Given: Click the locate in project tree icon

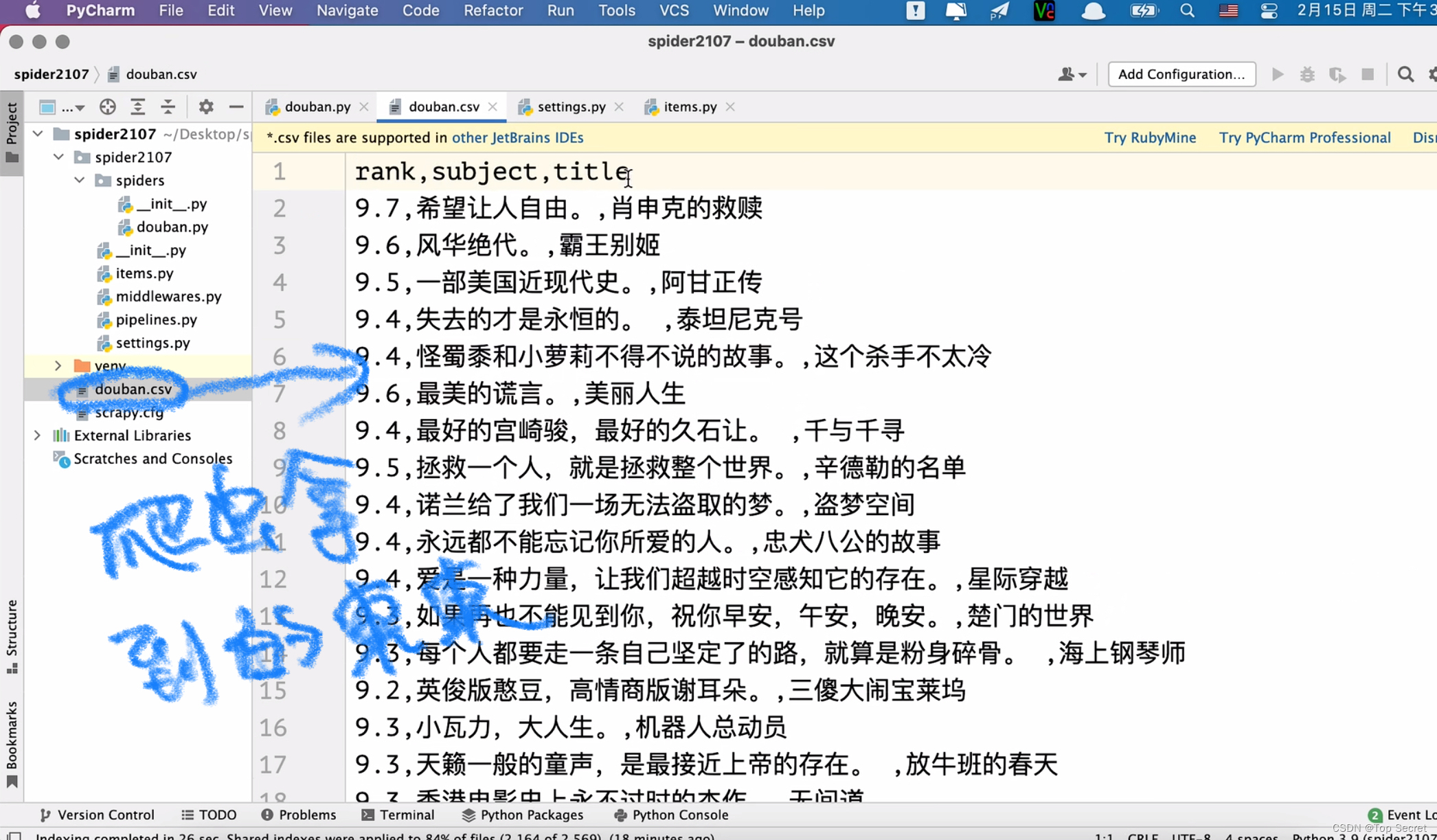Looking at the screenshot, I should click(x=107, y=106).
